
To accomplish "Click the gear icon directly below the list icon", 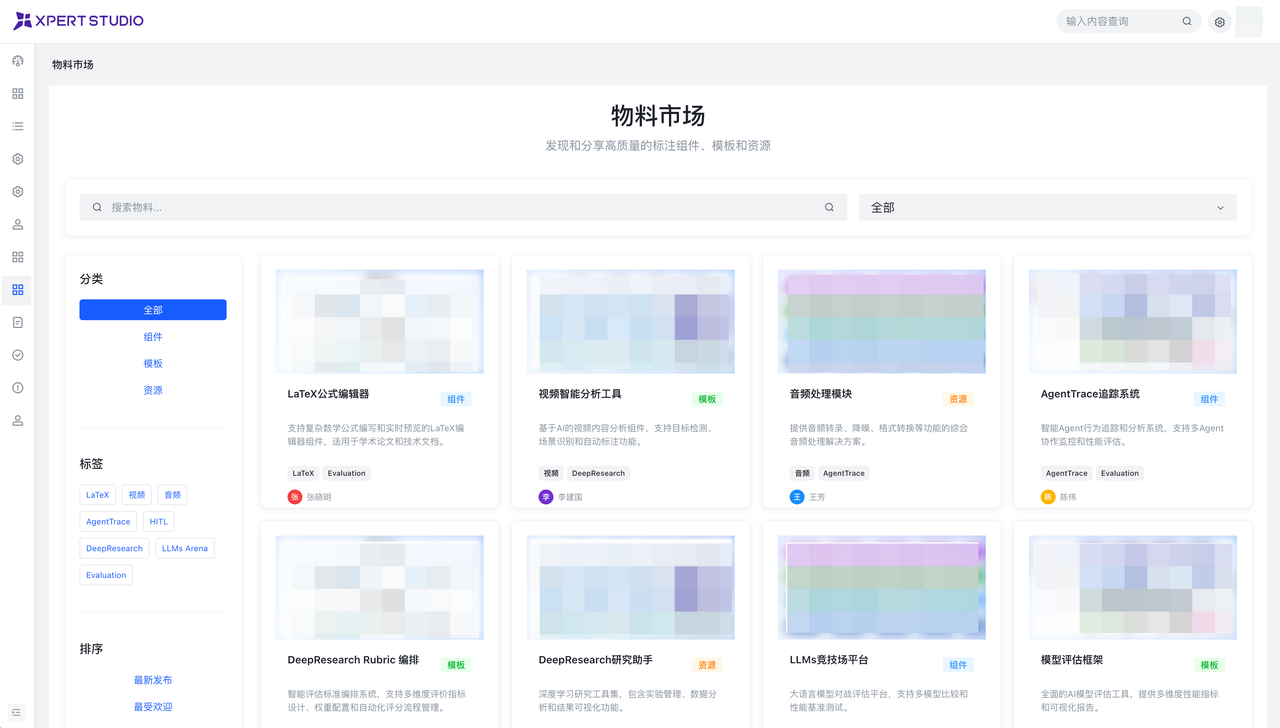I will click(17, 159).
